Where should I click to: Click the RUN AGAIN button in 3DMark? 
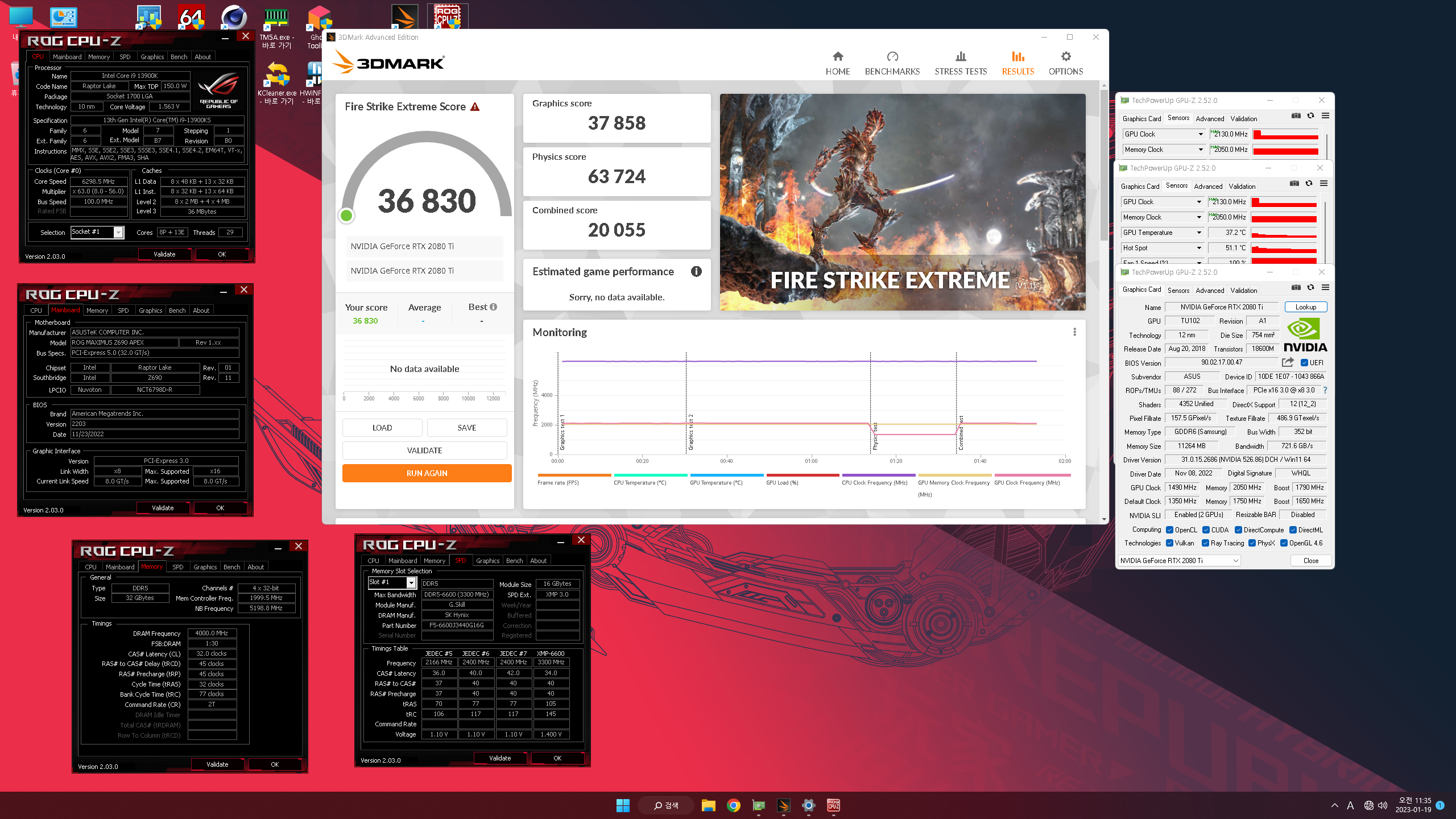pos(427,473)
